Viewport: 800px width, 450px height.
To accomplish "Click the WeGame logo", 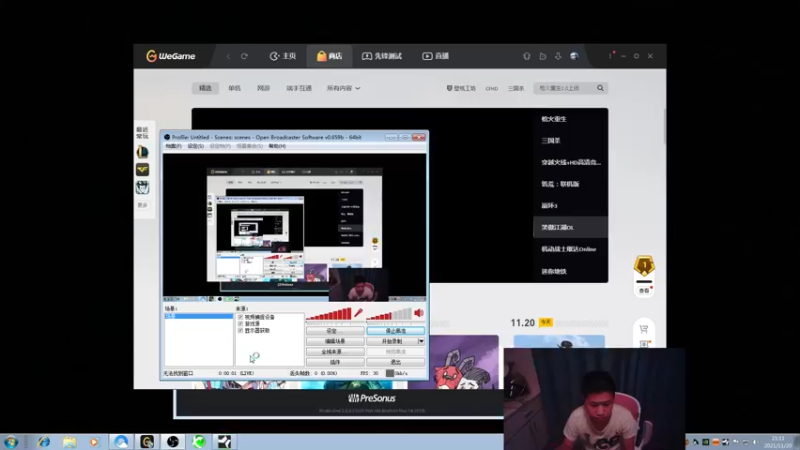I will click(171, 56).
